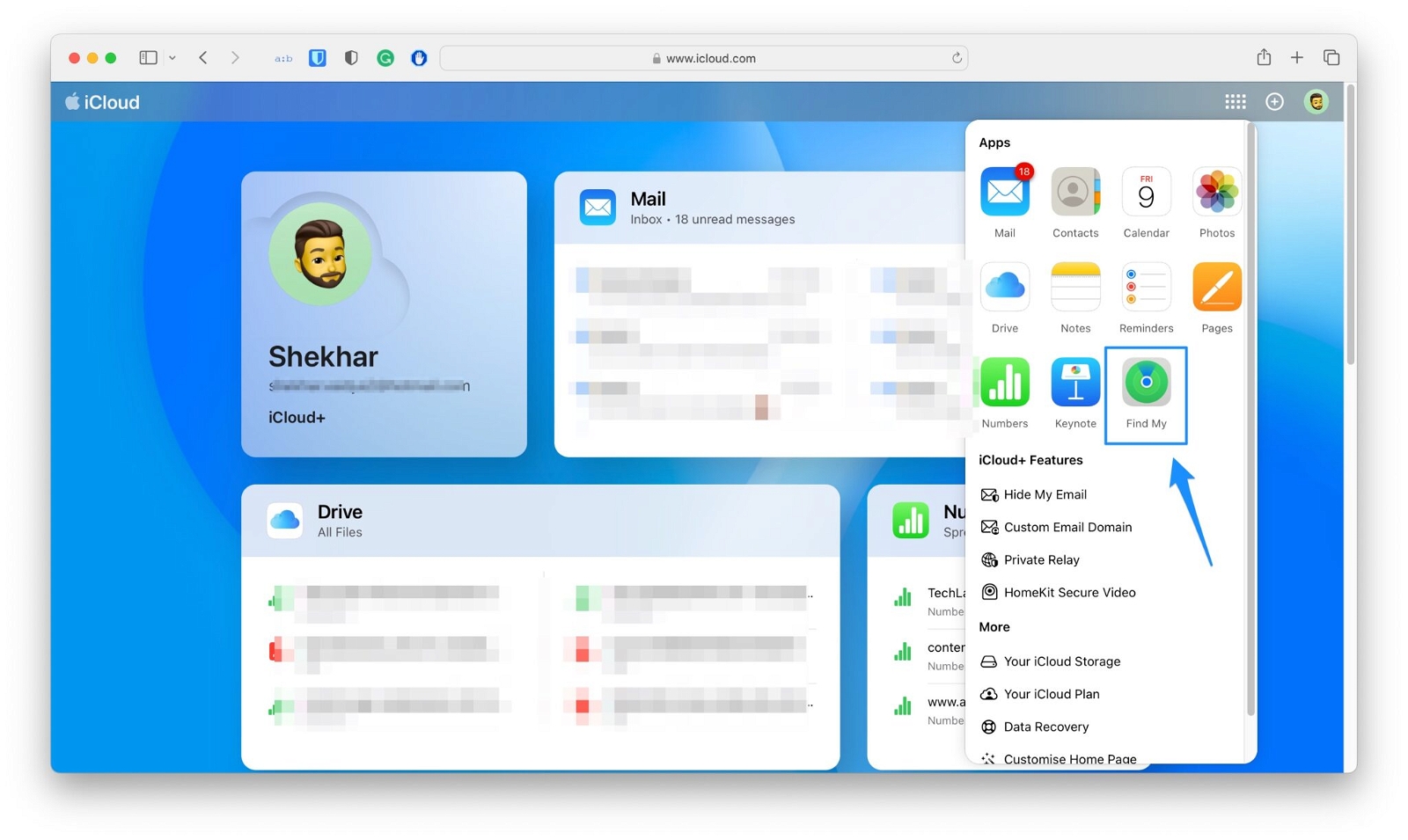1408x840 pixels.
Task: Click the macOS window green fullscreen button
Action: tap(111, 58)
